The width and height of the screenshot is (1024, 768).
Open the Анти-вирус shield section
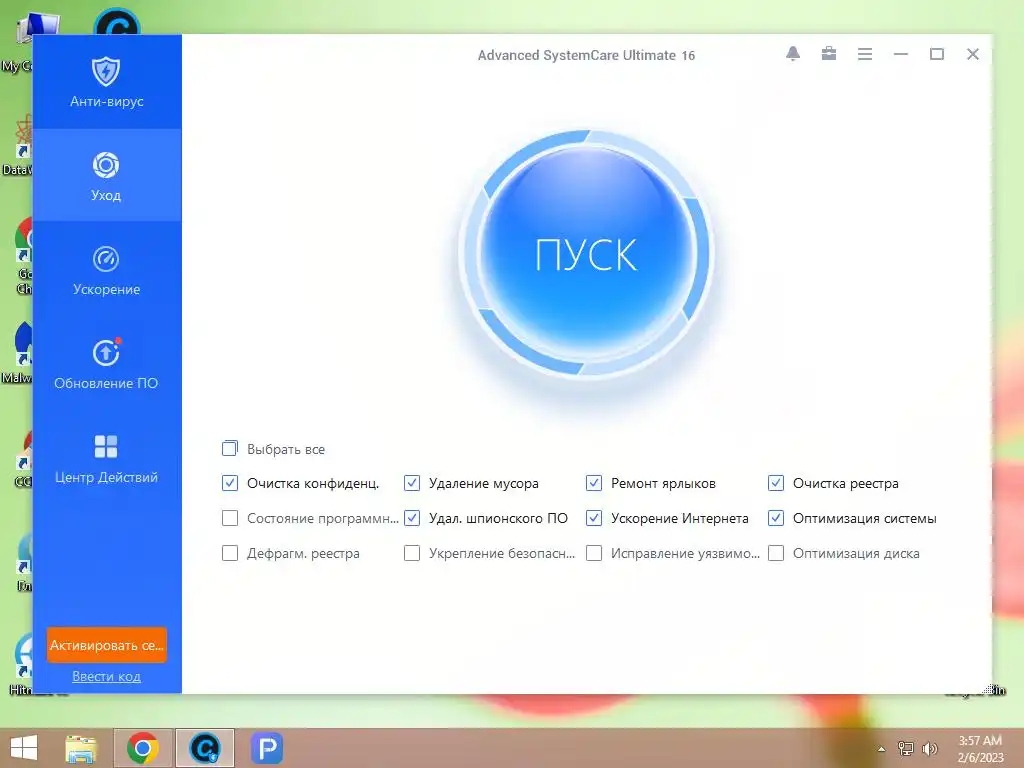point(106,82)
